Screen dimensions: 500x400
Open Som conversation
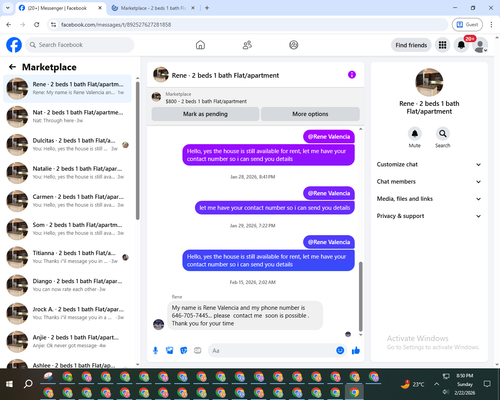click(x=68, y=229)
